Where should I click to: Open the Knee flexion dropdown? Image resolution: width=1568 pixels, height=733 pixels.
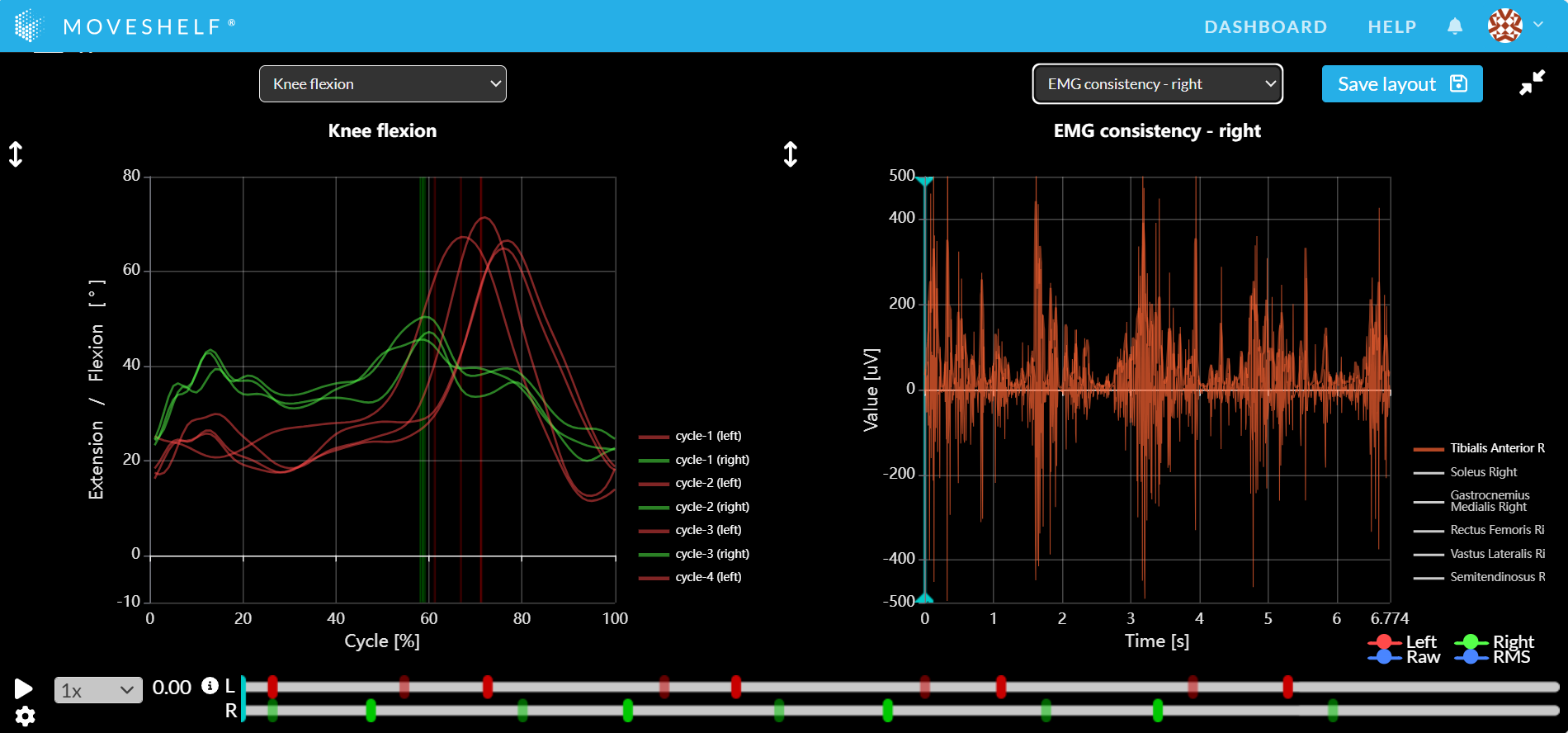point(383,84)
